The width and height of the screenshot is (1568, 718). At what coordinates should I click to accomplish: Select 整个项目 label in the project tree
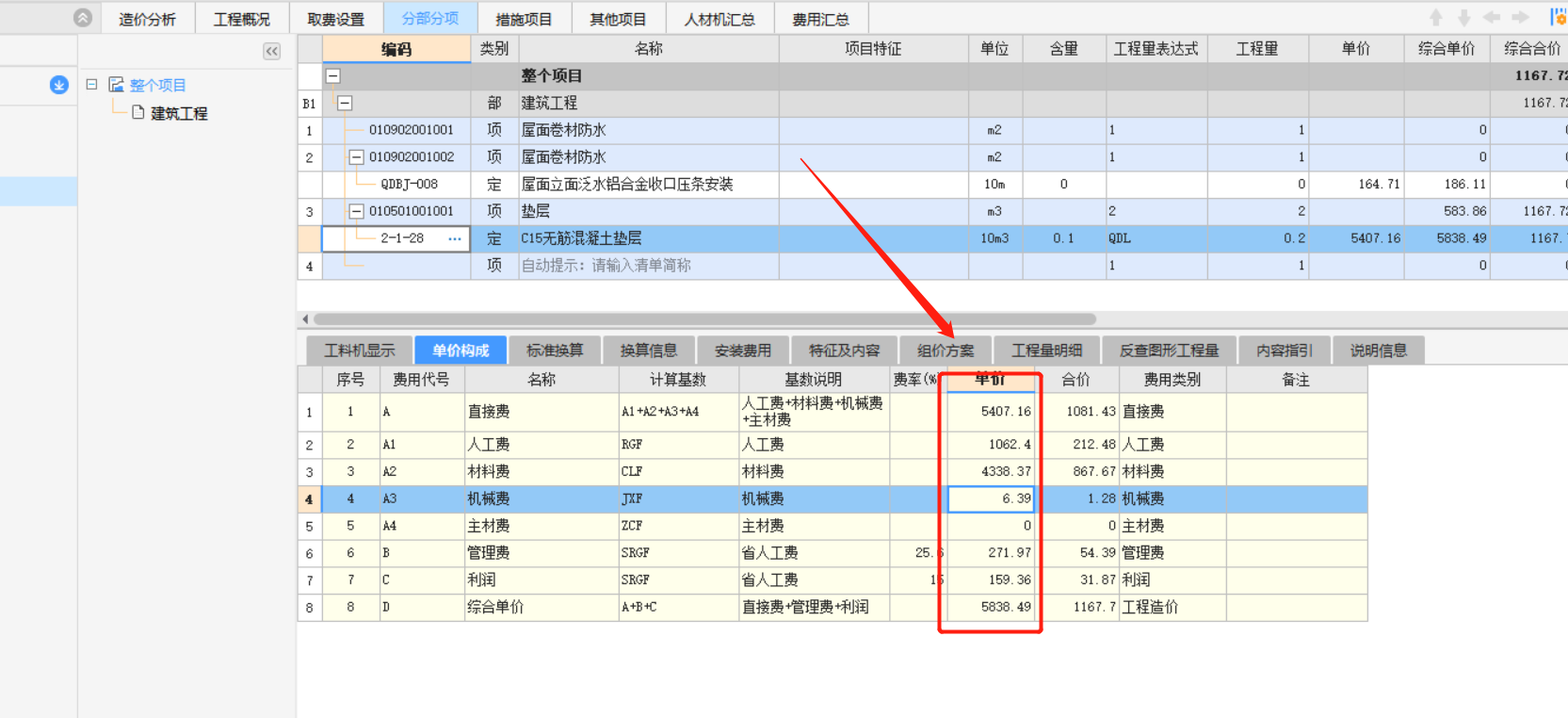[x=157, y=85]
